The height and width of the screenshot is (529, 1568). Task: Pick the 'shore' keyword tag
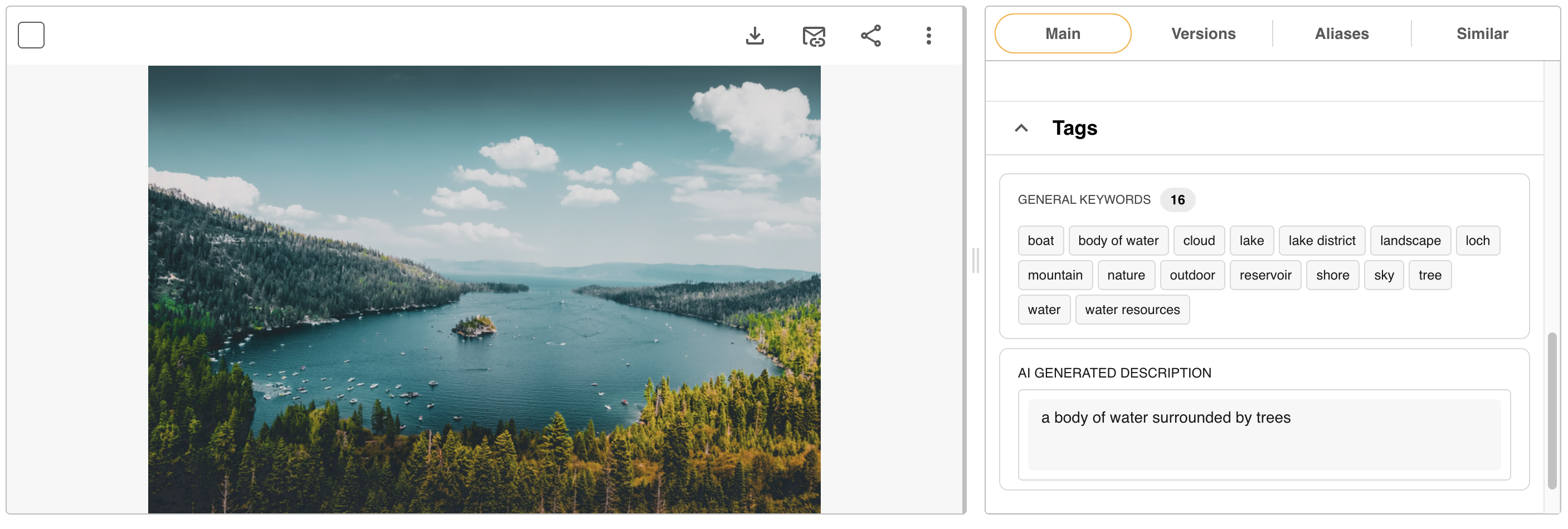click(1332, 276)
